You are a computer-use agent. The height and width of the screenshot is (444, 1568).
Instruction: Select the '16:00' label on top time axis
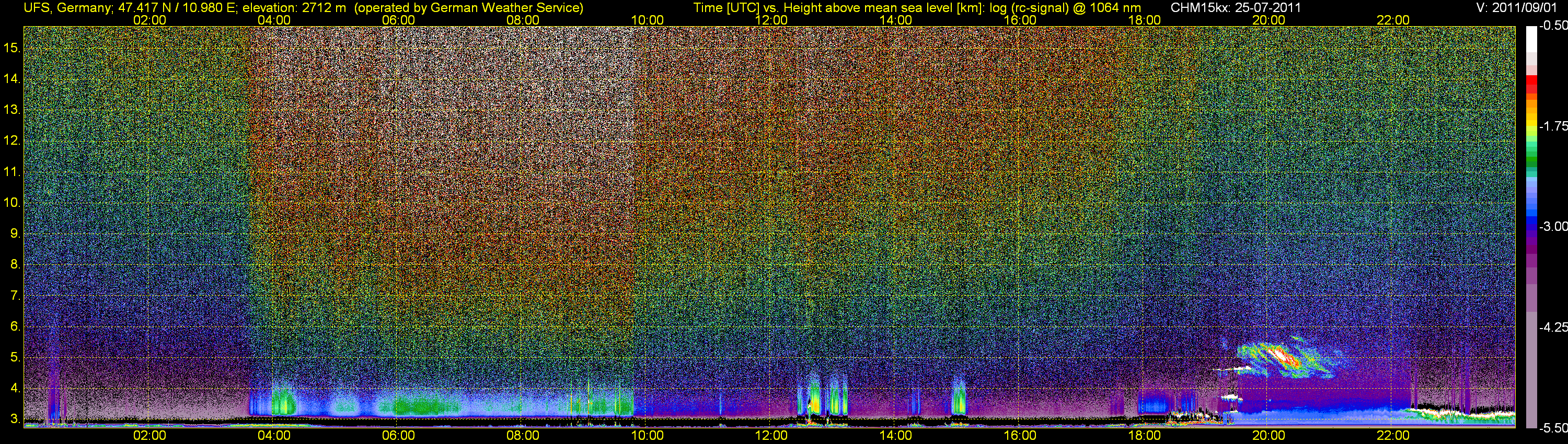1020,20
